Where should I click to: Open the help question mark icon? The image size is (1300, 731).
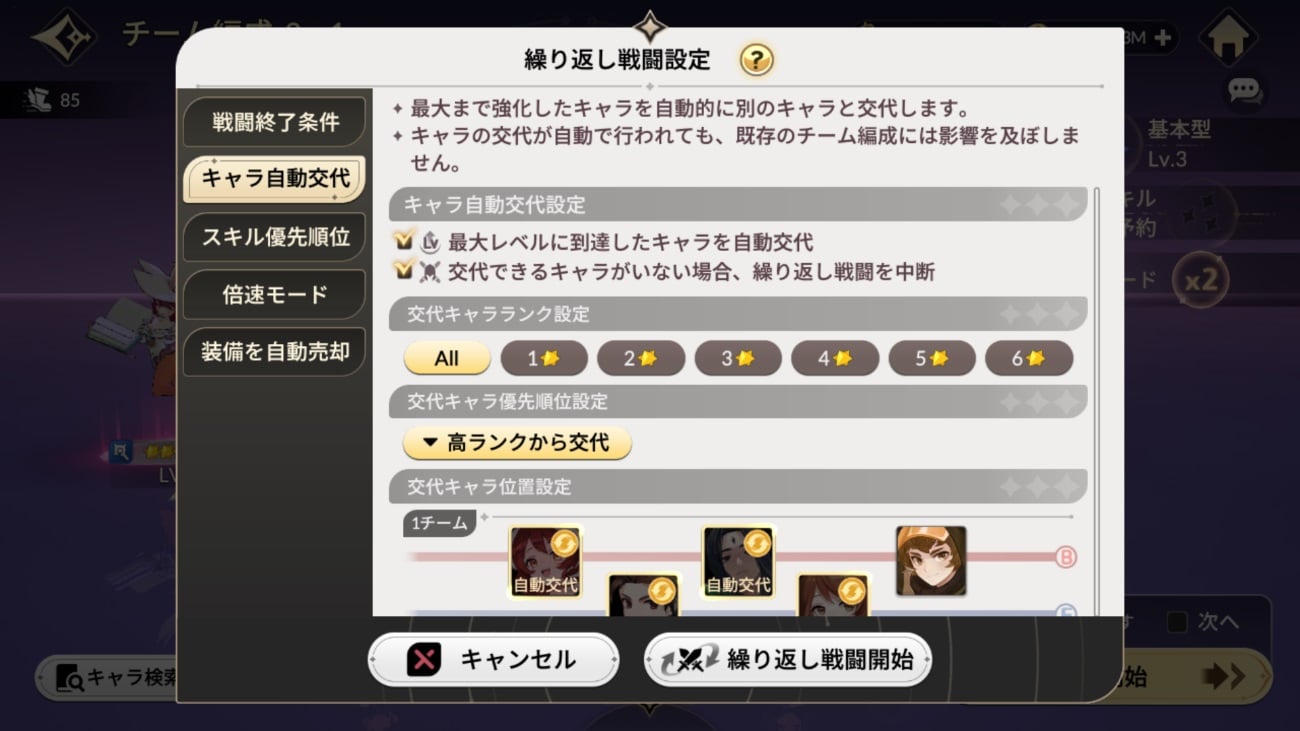[757, 60]
